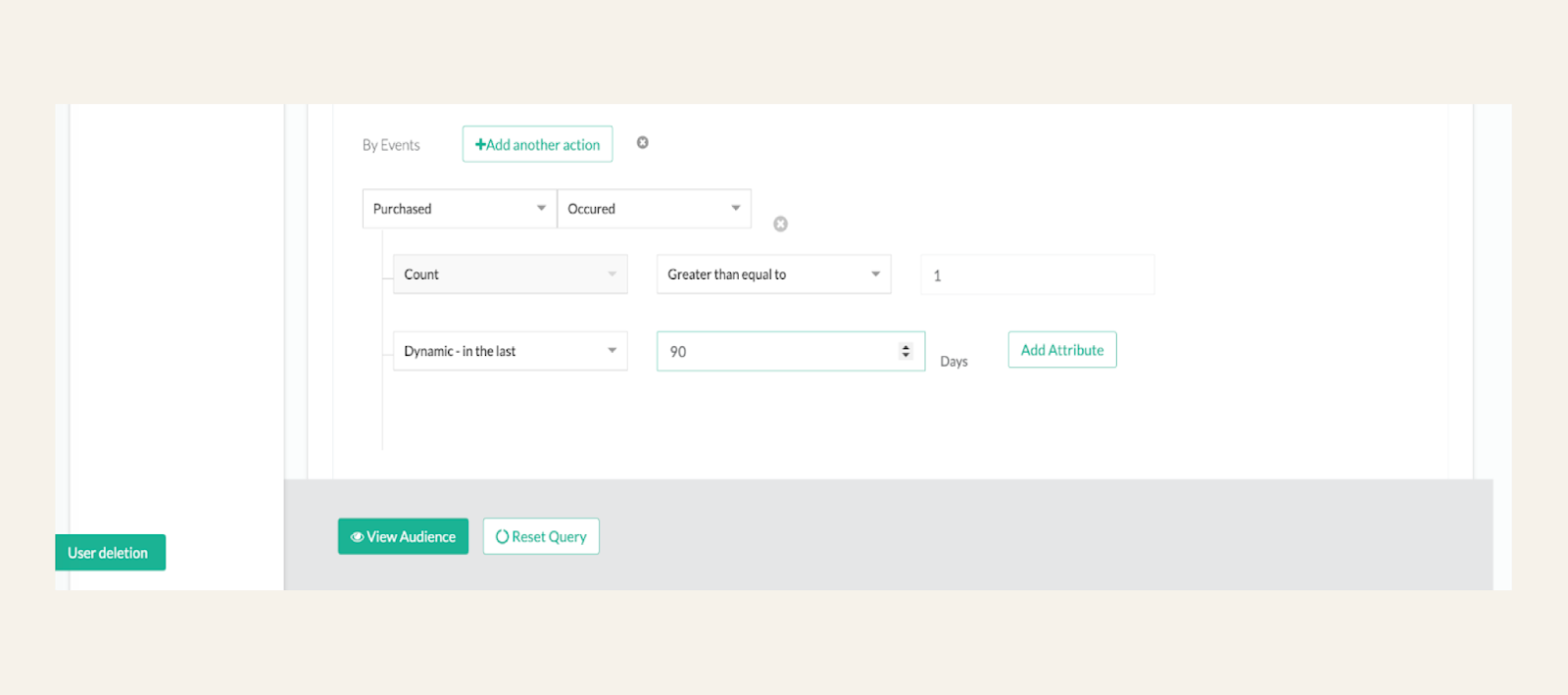
Task: Focus the count value field showing 1
Action: (1038, 275)
